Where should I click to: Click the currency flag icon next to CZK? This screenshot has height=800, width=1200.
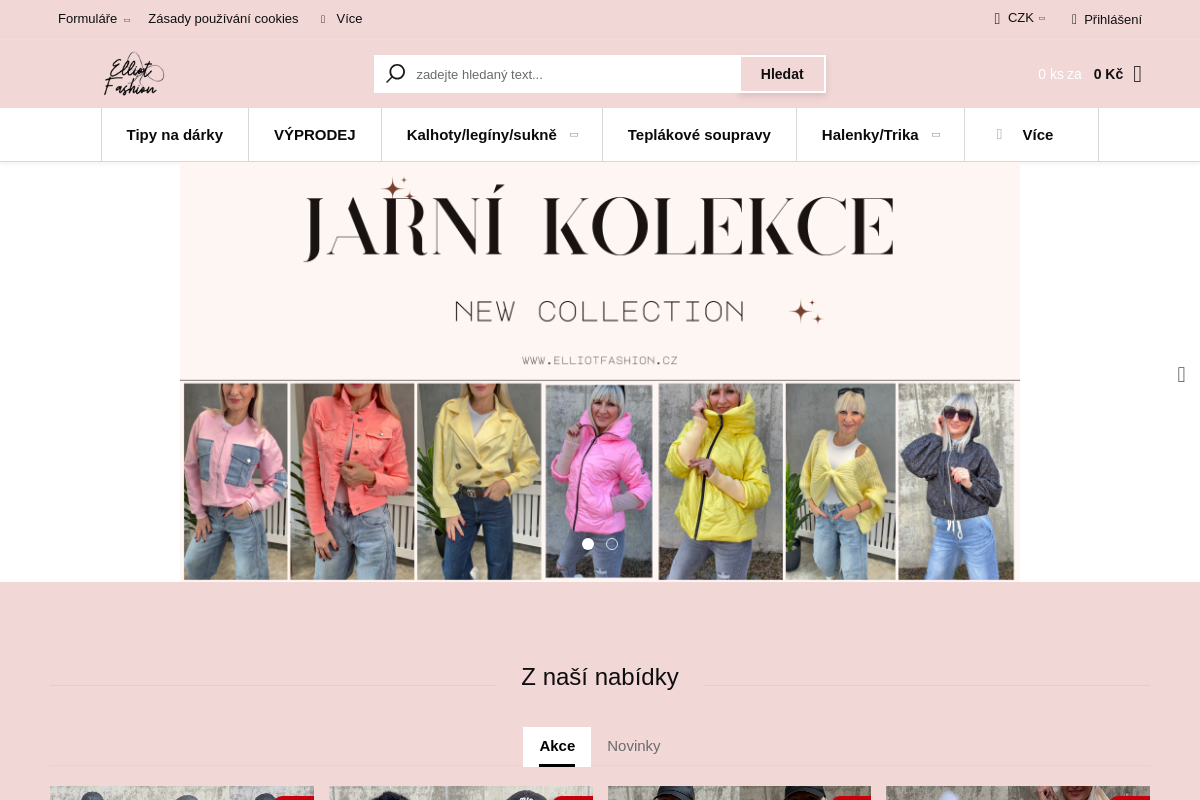click(997, 18)
